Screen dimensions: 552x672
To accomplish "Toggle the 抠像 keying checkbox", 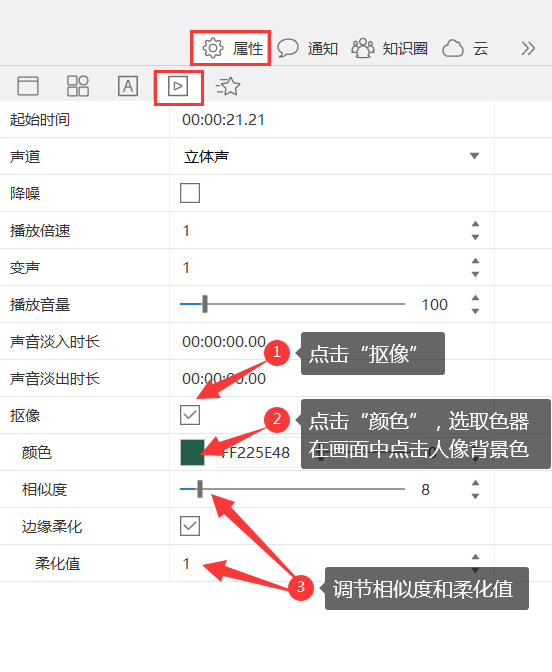I will pyautogui.click(x=190, y=415).
